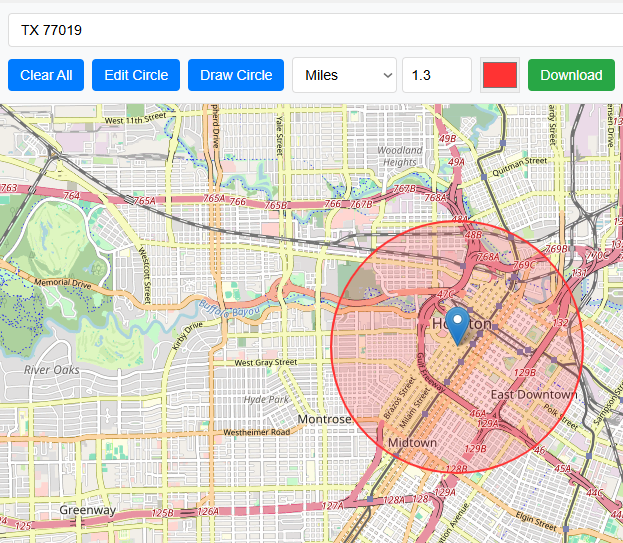Open the red circle color swatch

click(500, 75)
